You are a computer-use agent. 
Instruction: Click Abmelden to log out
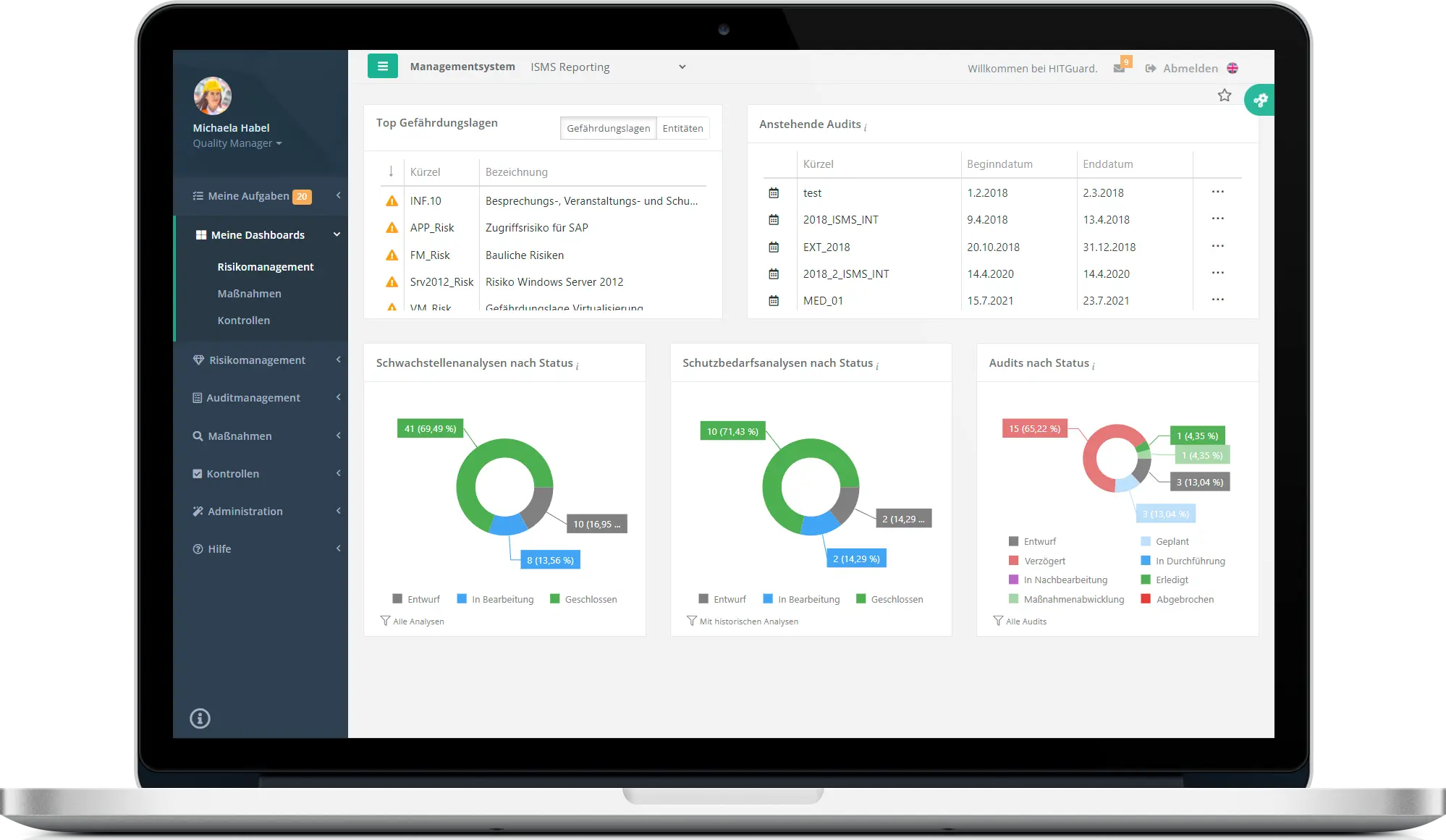point(1191,67)
